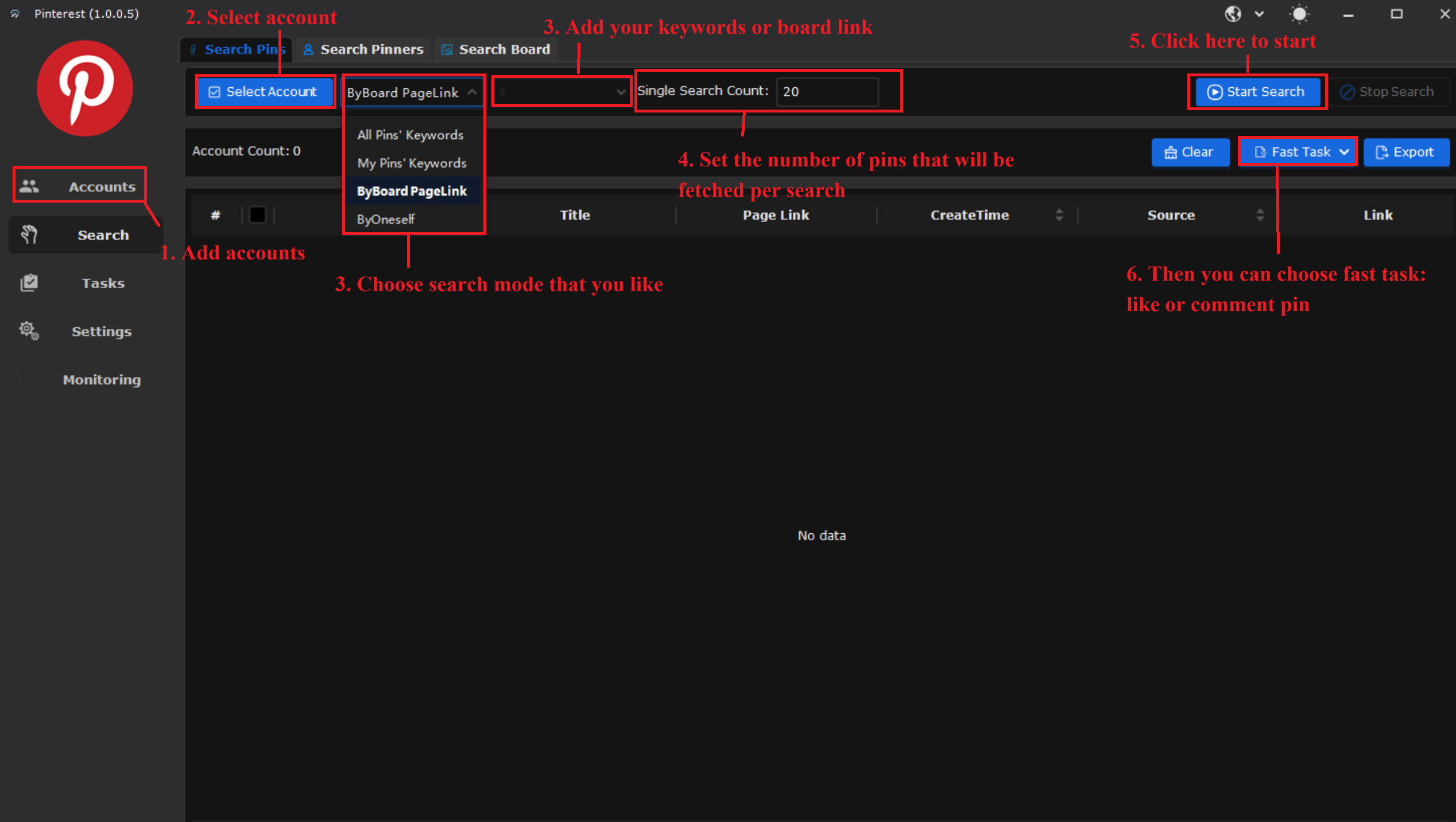
Task: Expand the language chevron next to globe
Action: click(1259, 14)
